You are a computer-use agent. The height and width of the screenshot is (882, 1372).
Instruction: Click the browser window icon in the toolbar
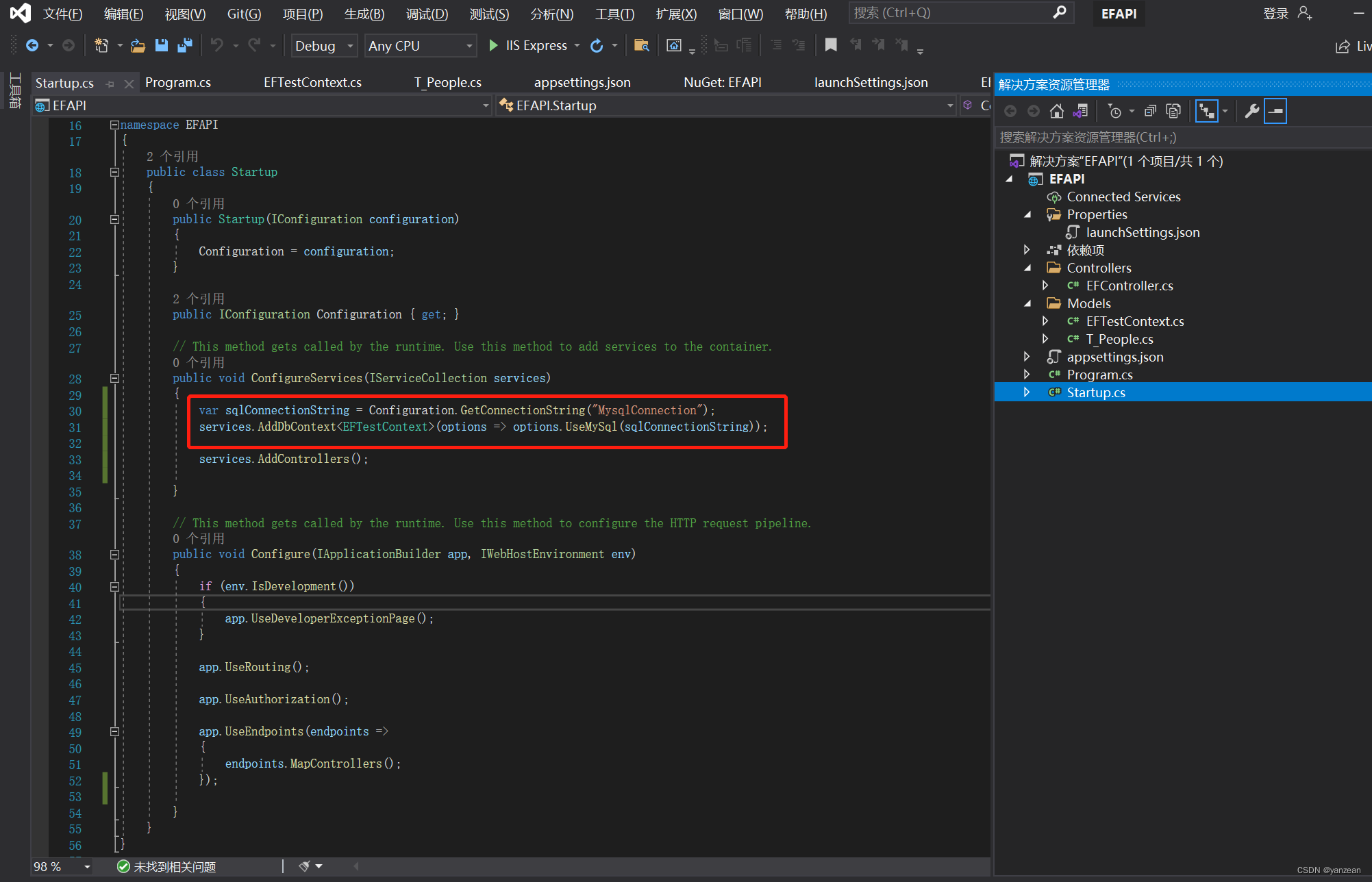pyautogui.click(x=674, y=46)
